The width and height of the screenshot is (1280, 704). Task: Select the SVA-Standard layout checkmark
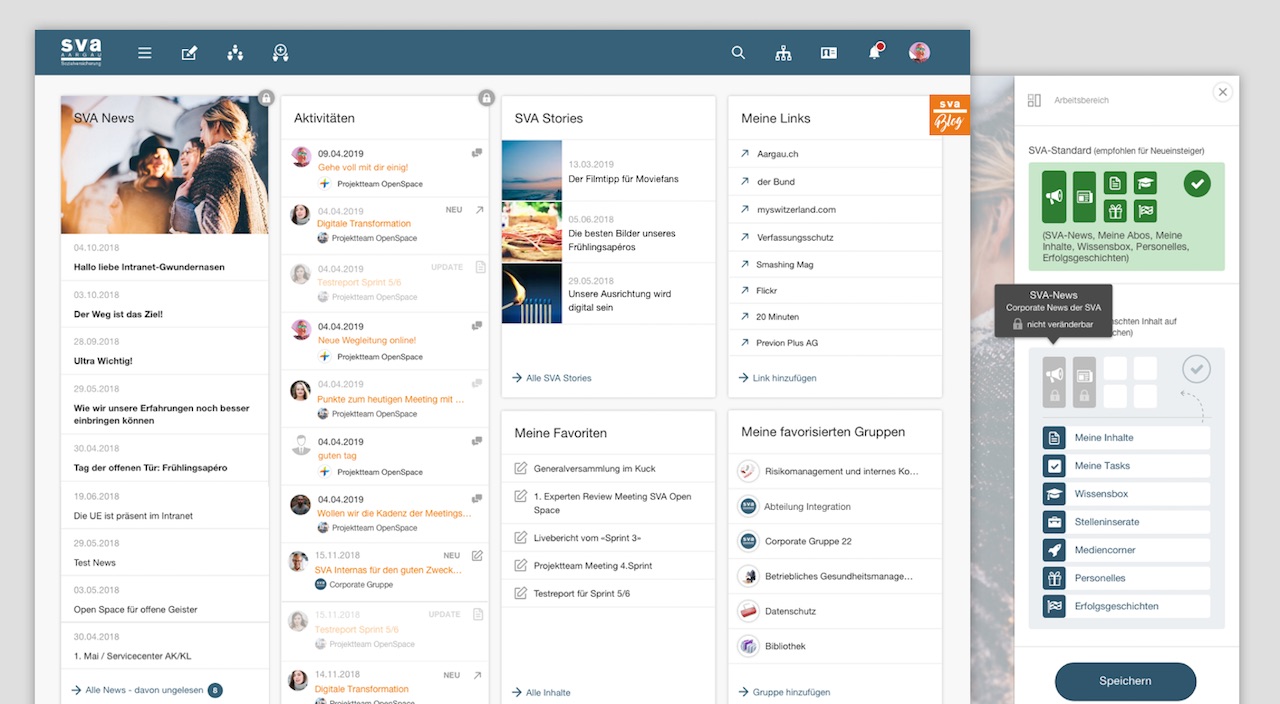(1197, 184)
